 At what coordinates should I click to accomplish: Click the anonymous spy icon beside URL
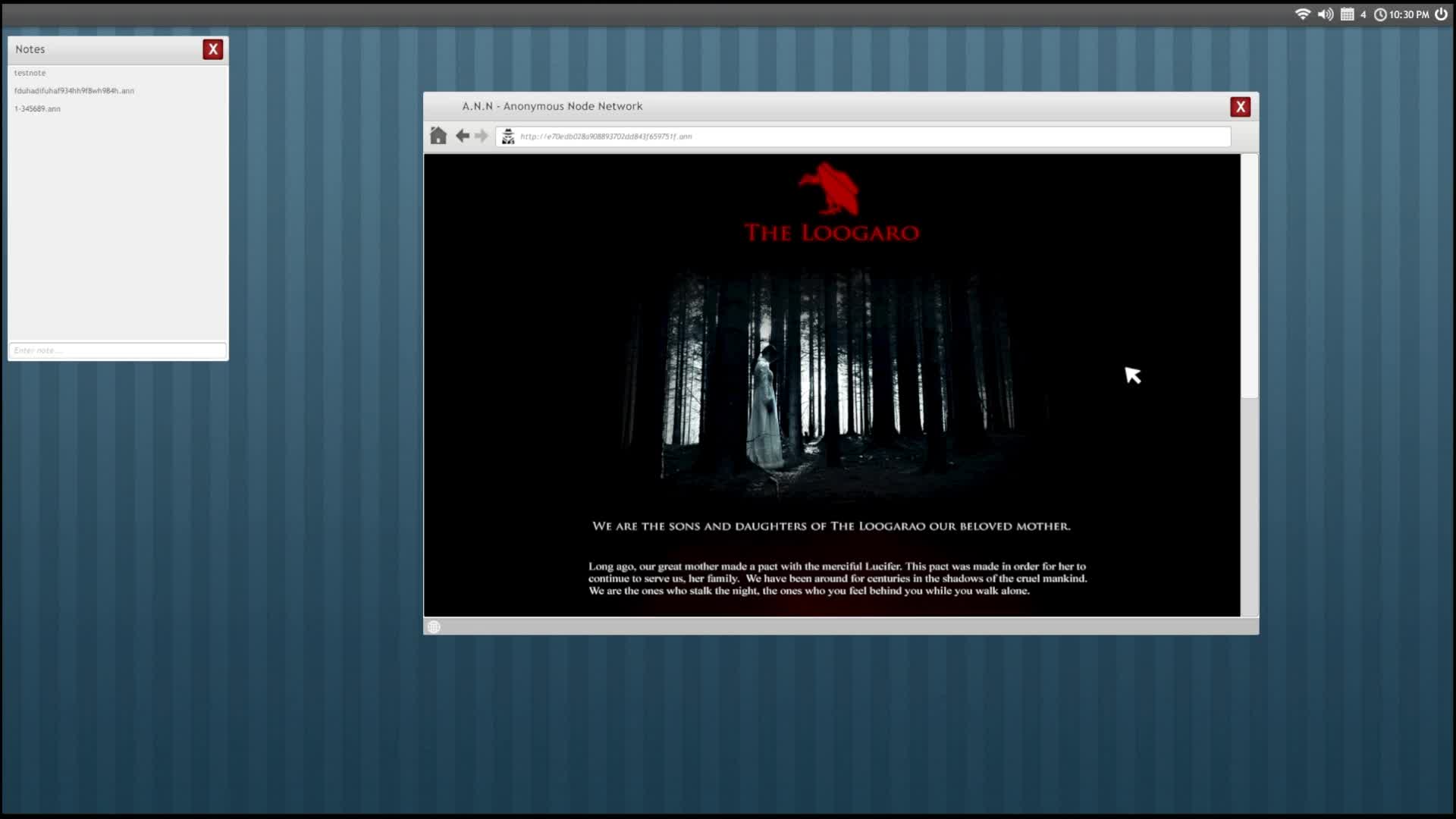click(508, 136)
